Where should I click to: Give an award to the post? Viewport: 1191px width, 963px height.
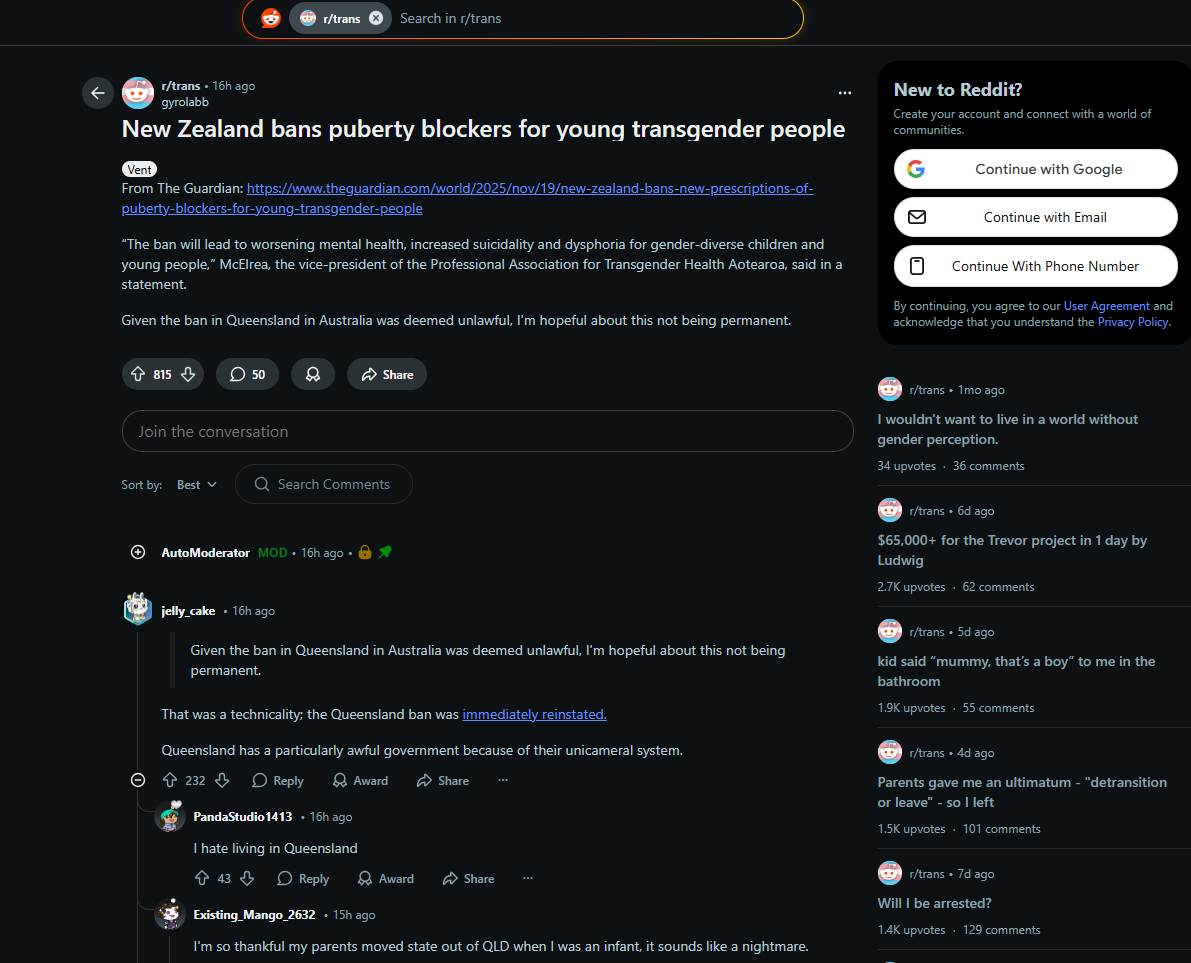[313, 374]
